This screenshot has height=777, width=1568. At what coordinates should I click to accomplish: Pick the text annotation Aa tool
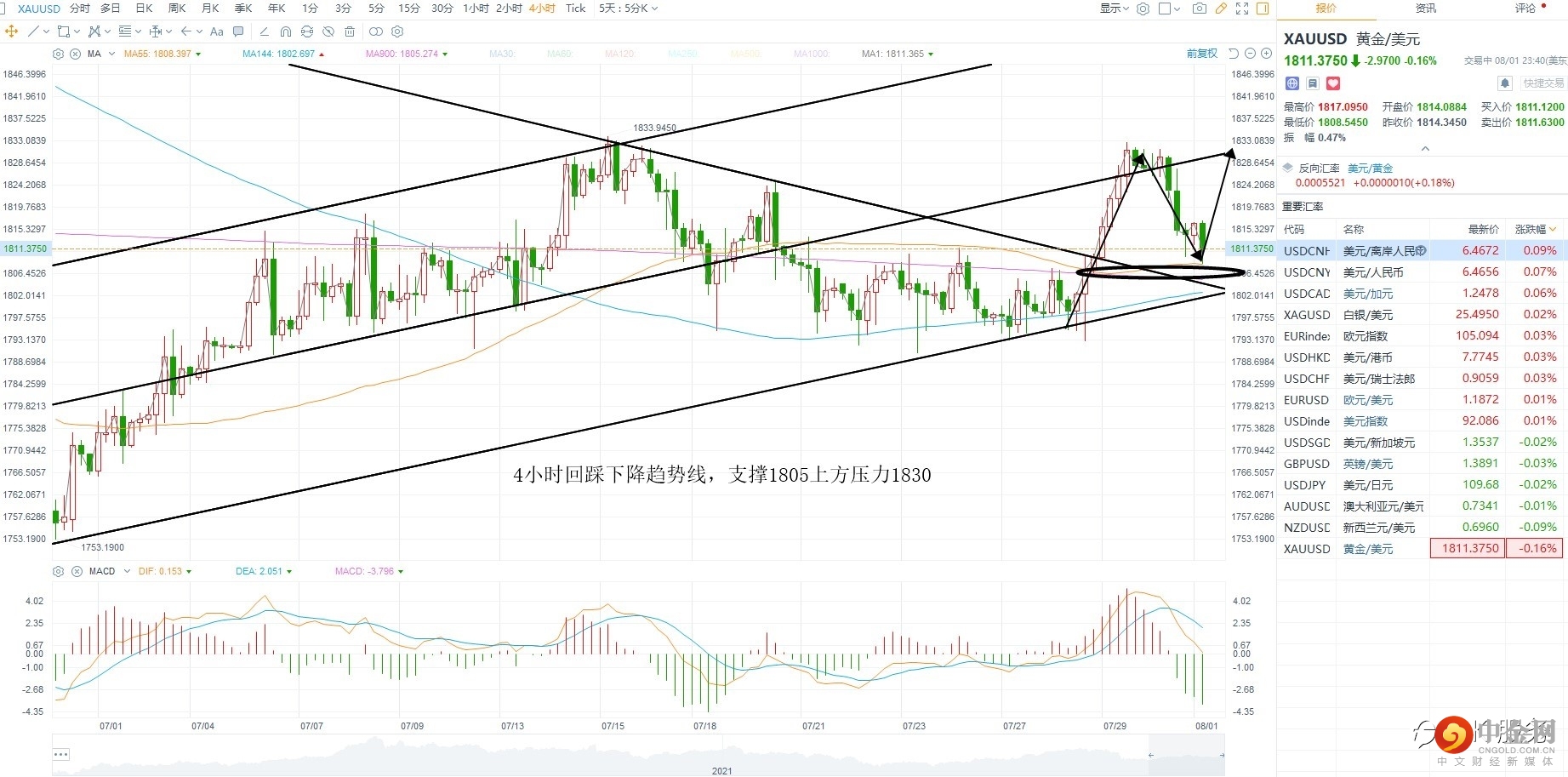[x=216, y=31]
